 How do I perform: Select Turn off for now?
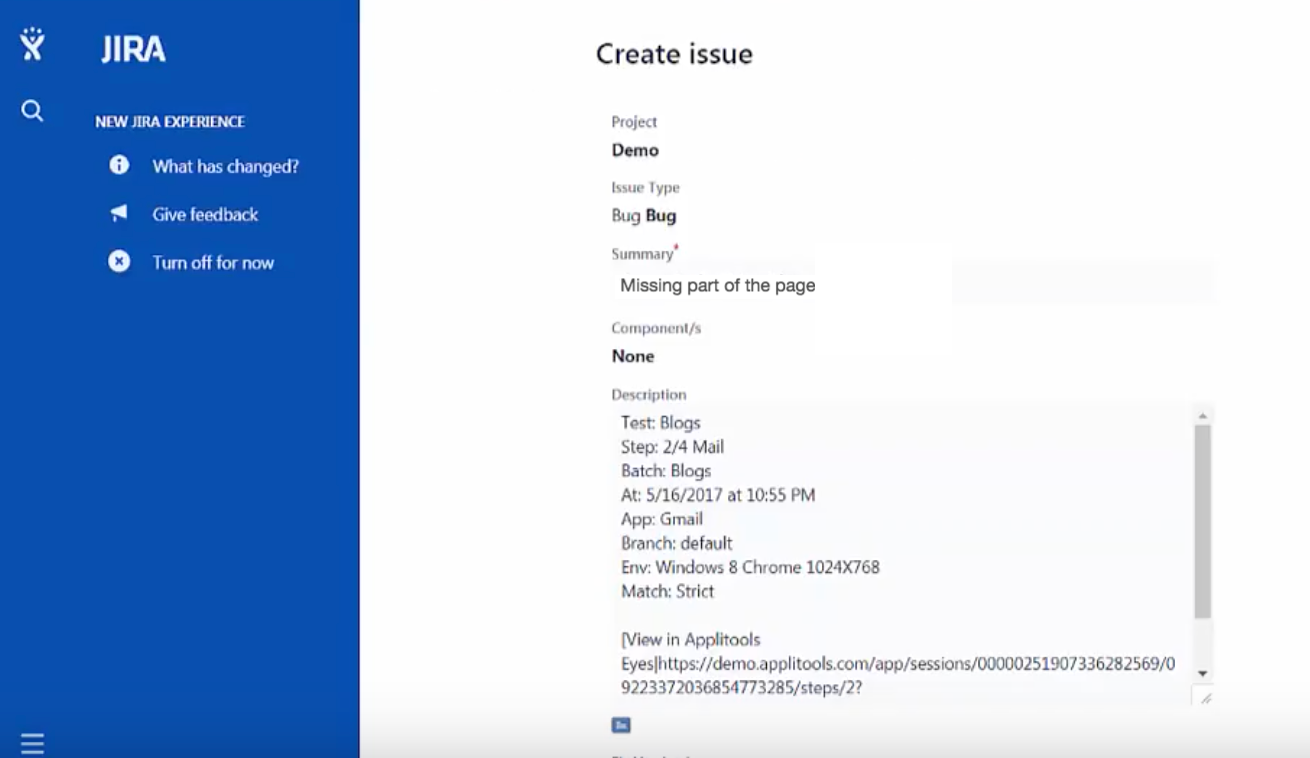click(213, 262)
